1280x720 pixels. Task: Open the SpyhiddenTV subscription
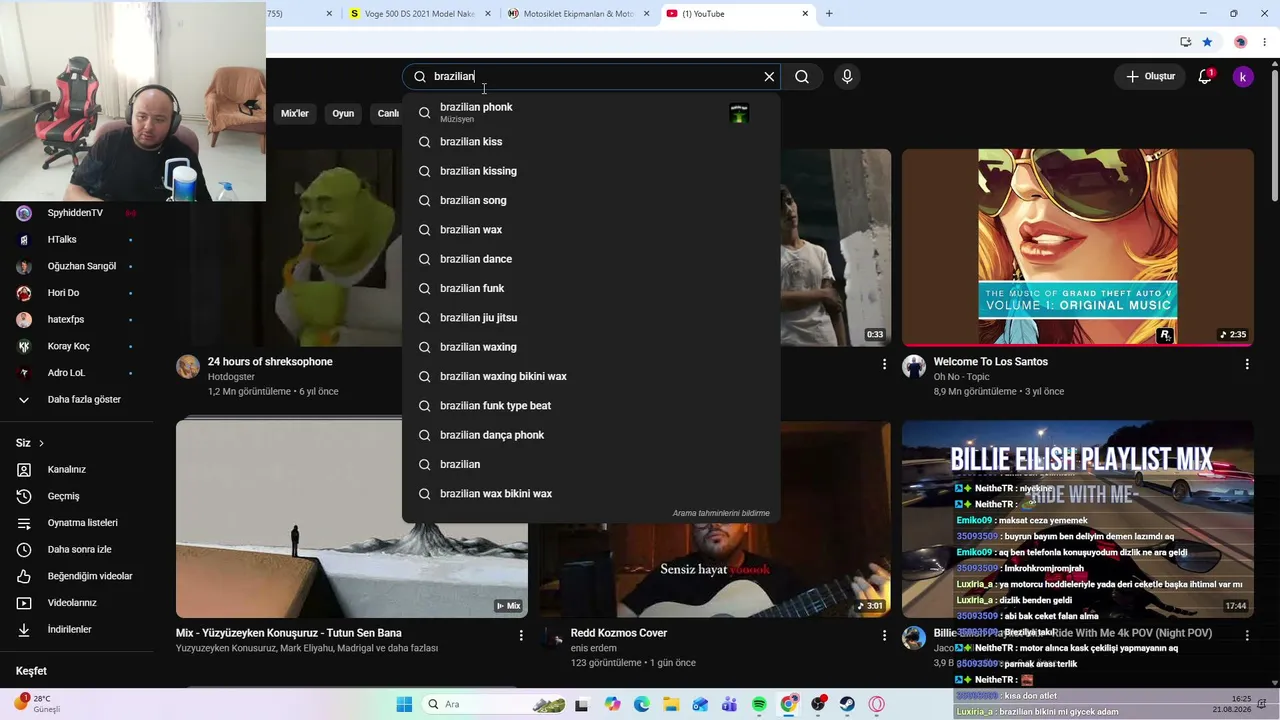tap(77, 213)
